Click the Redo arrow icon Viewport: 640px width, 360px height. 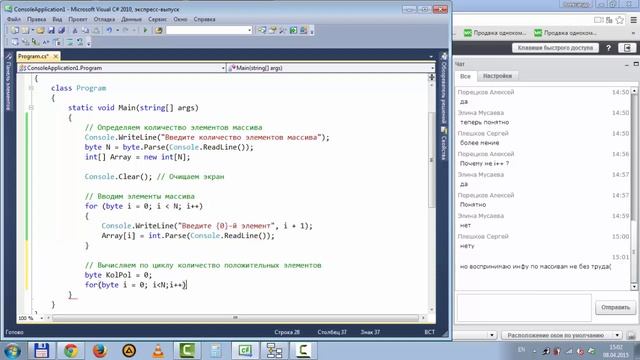126,30
